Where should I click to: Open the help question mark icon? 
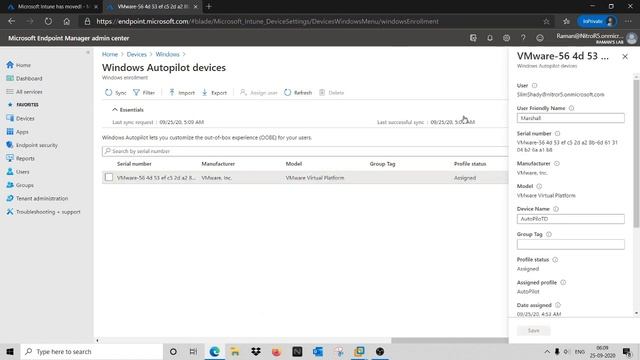523,38
